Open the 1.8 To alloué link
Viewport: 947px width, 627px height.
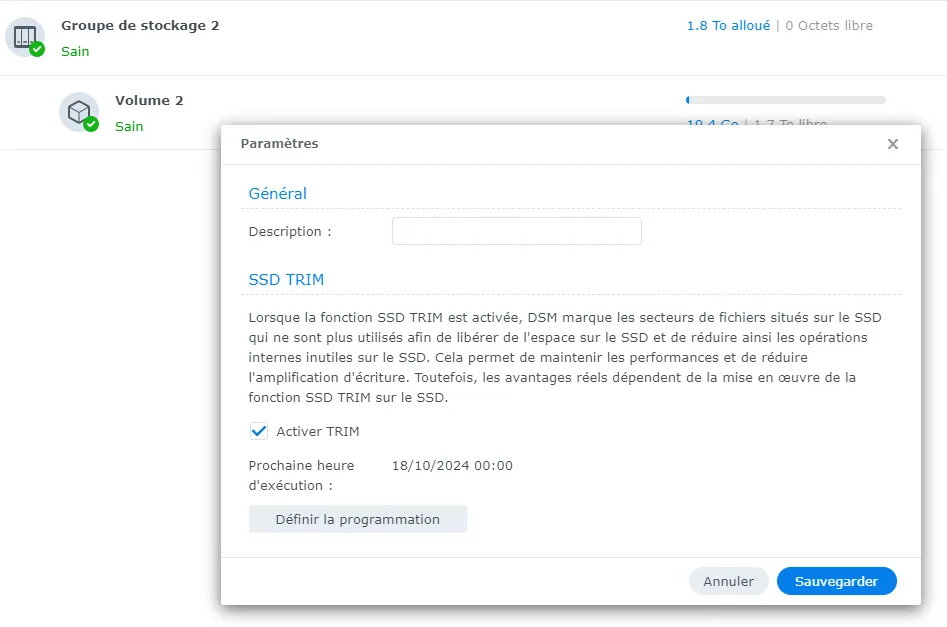click(x=728, y=26)
